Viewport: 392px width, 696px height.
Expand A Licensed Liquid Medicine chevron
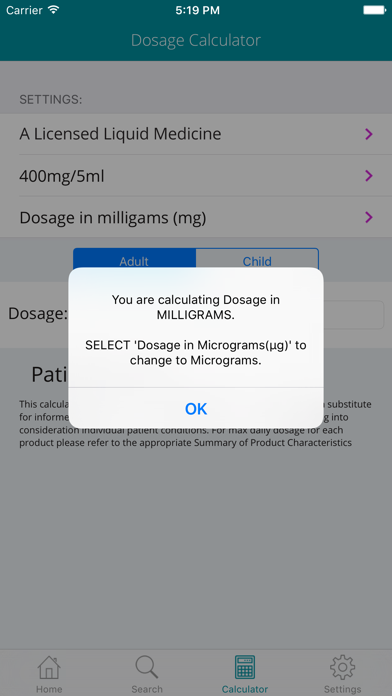pyautogui.click(x=368, y=134)
